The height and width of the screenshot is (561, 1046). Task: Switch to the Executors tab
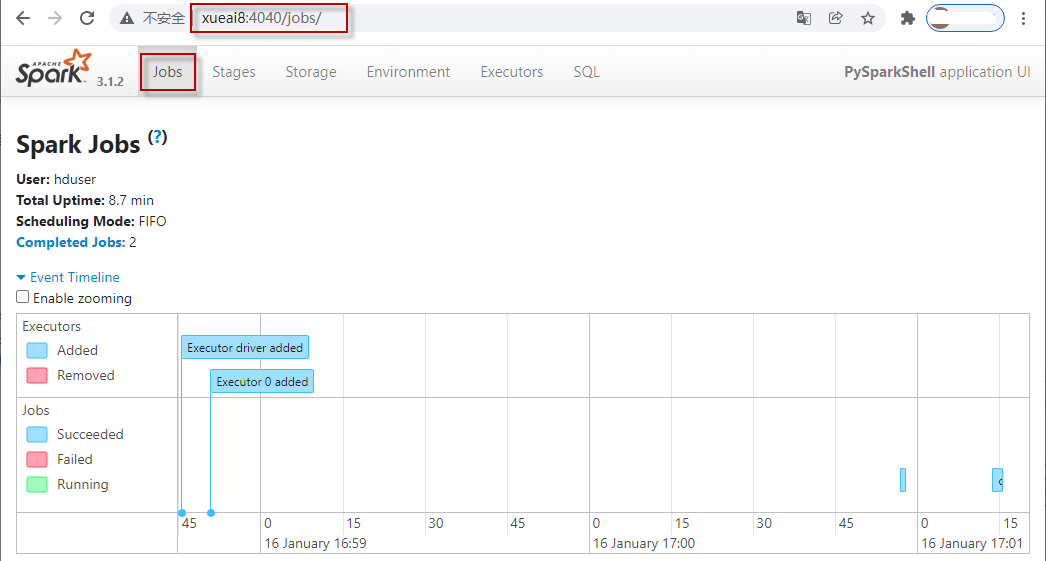(x=511, y=72)
